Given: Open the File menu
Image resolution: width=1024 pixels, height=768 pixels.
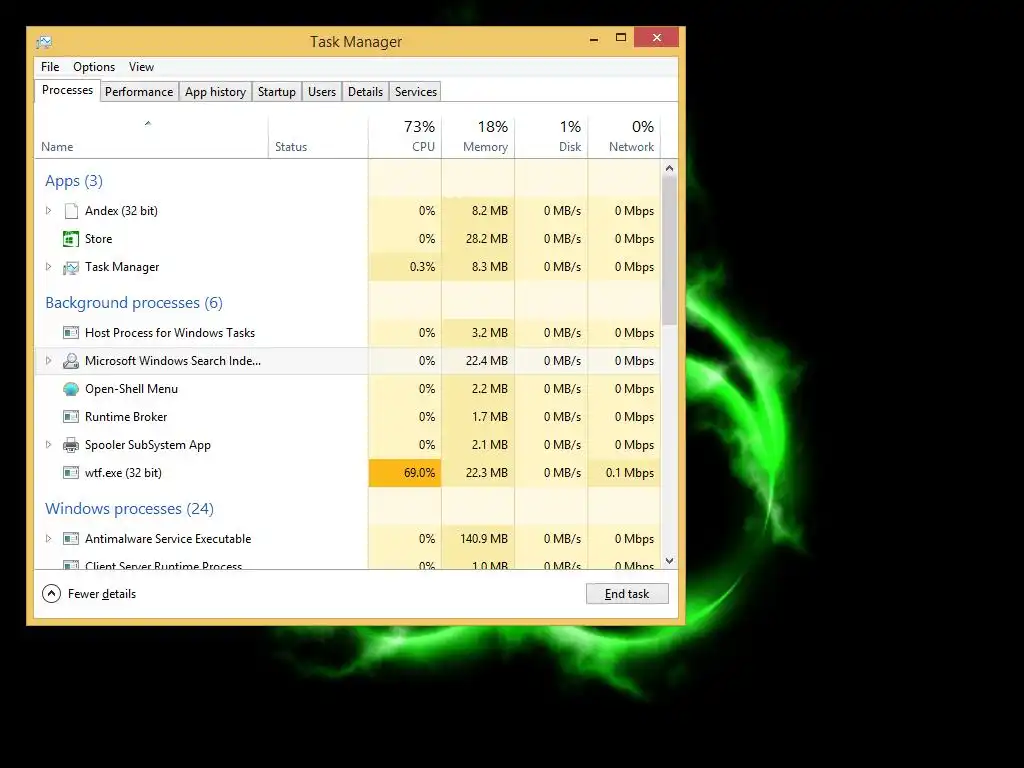Looking at the screenshot, I should (x=50, y=67).
